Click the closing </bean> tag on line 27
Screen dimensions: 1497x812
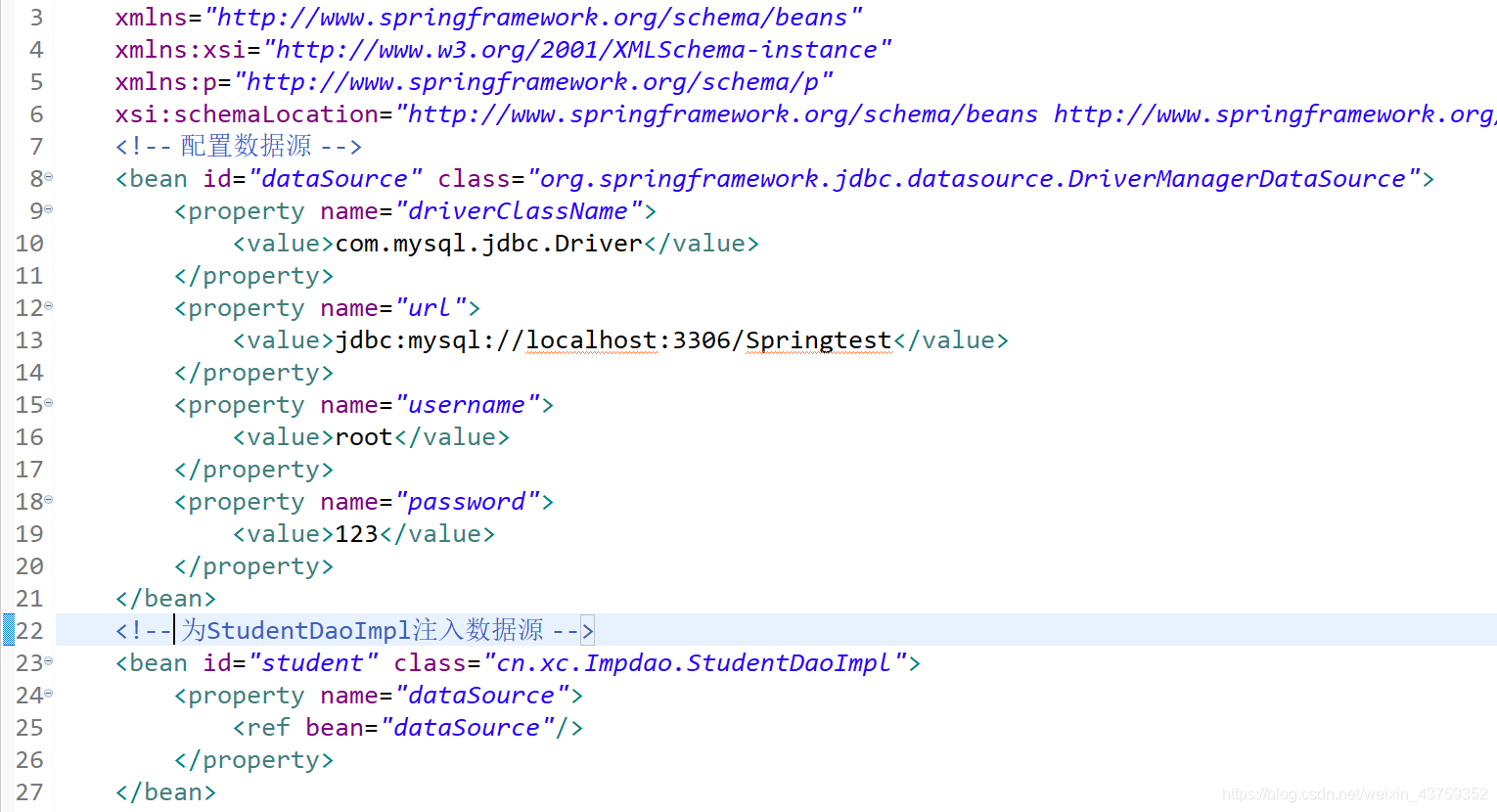coord(165,791)
